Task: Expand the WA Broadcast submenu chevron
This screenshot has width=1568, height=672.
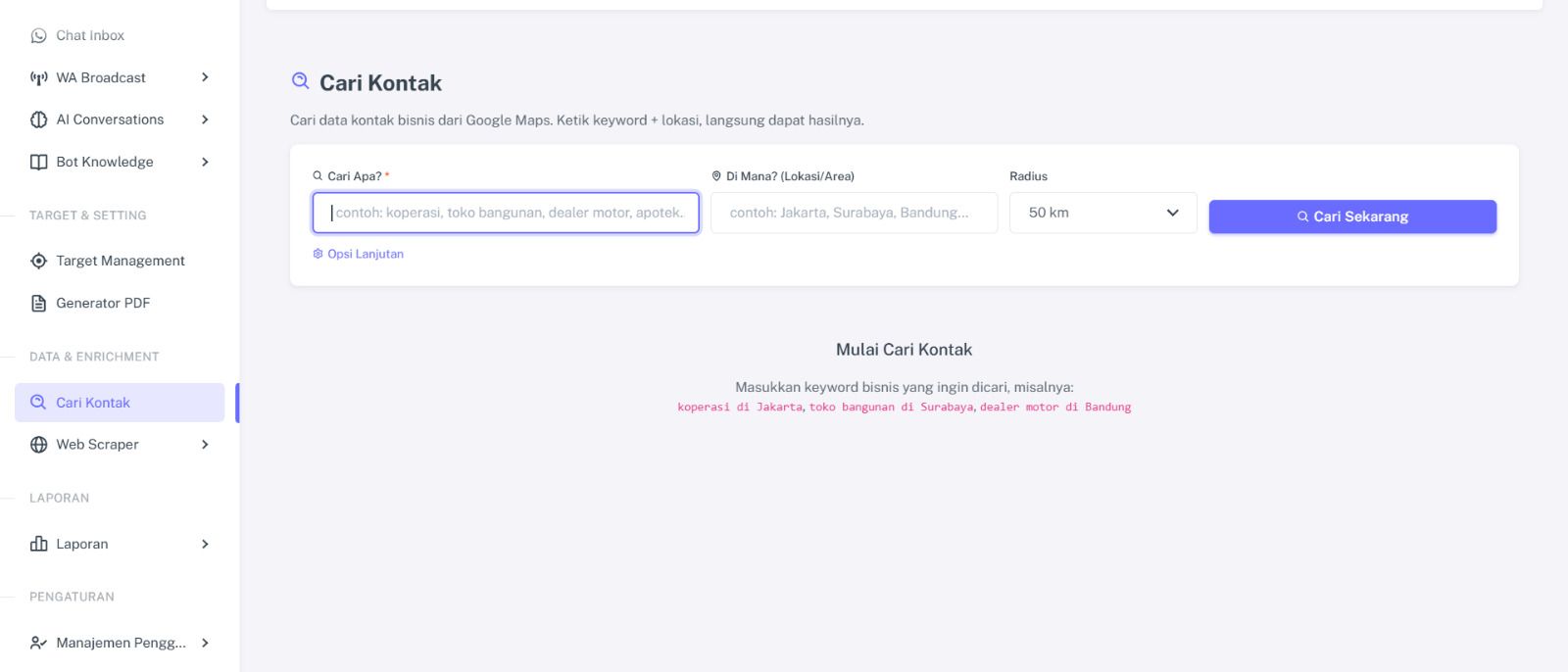Action: coord(205,77)
